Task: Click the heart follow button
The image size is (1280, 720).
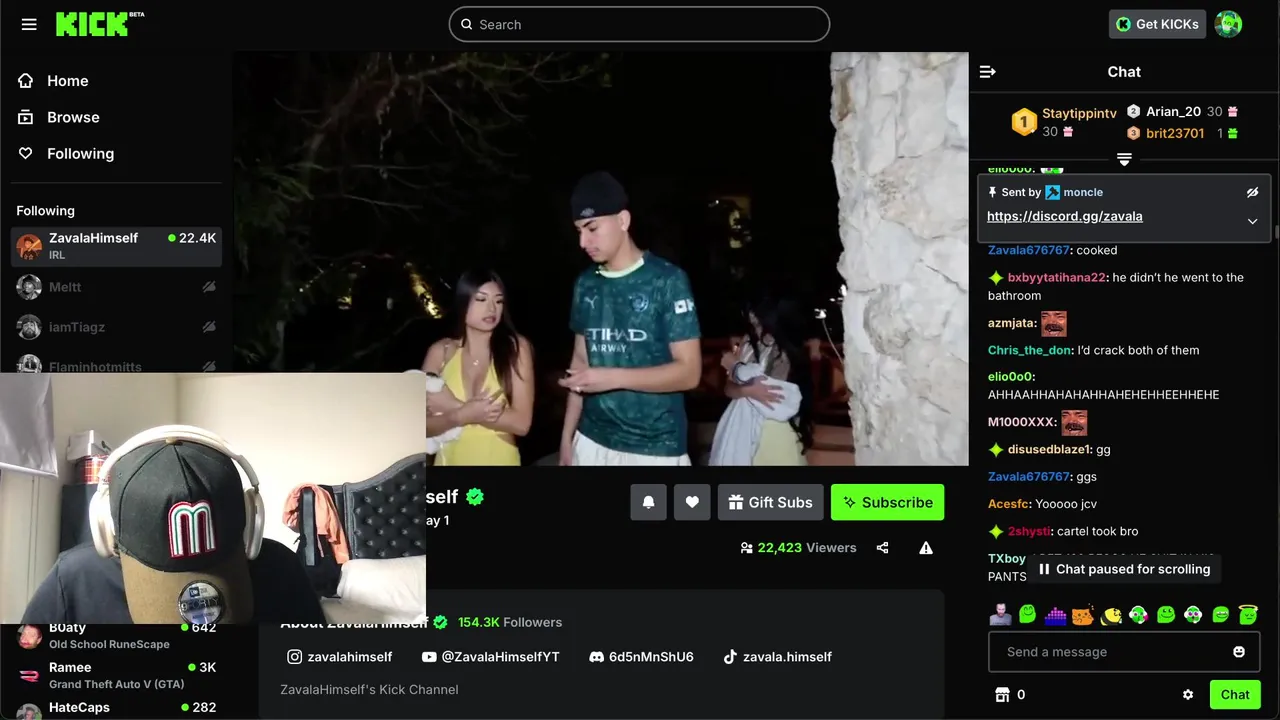Action: click(692, 502)
